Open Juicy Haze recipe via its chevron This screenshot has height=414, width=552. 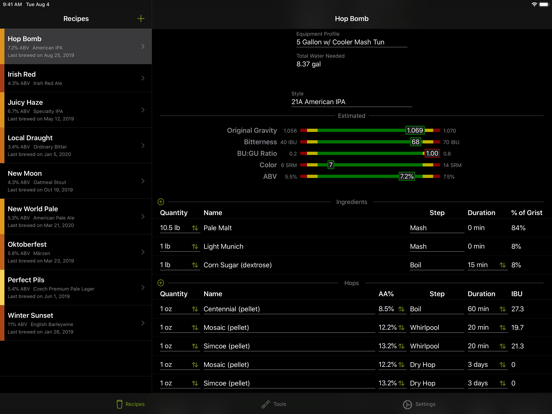pyautogui.click(x=143, y=110)
